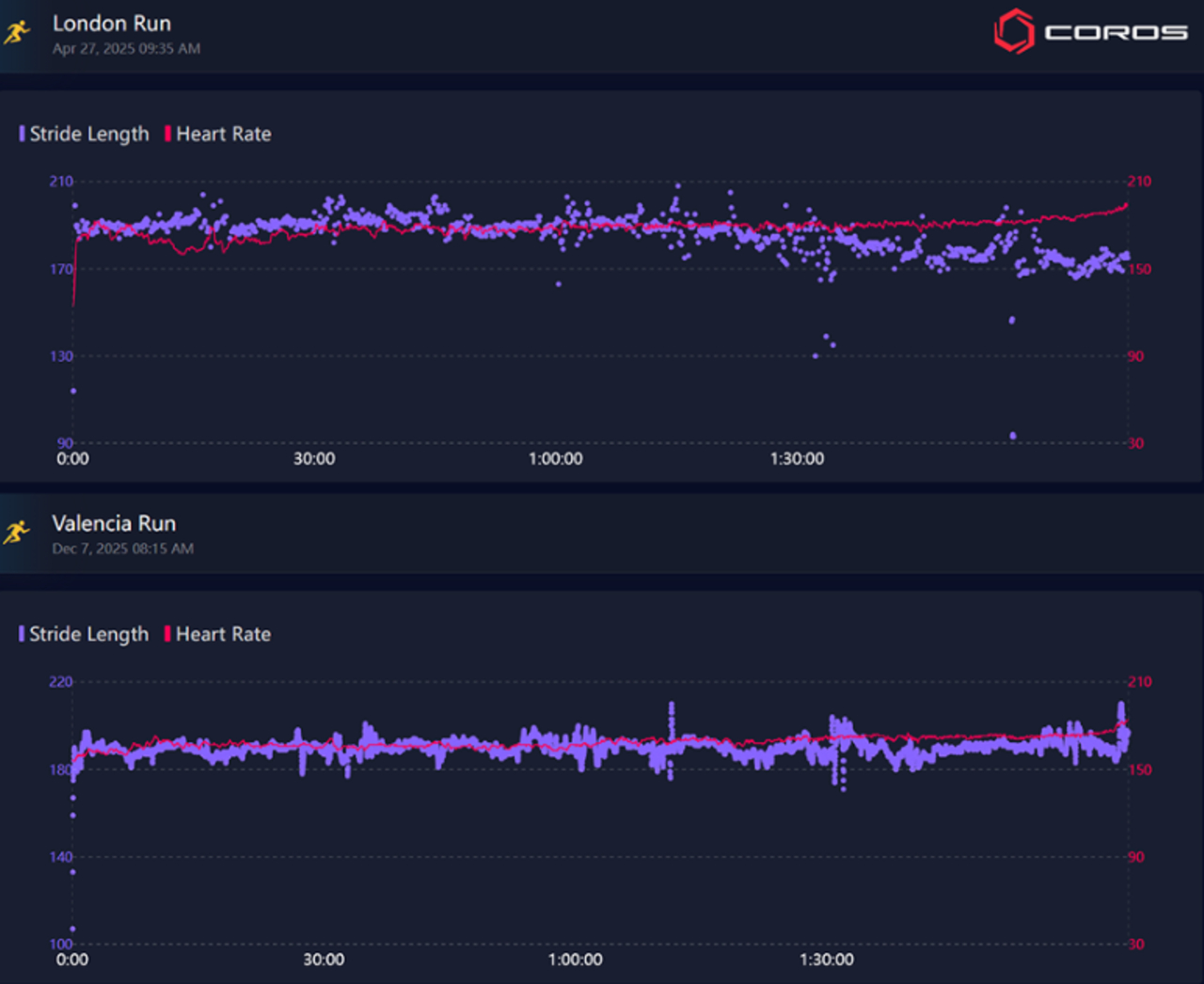Select the 30:00 time marker on London chart
Image resolution: width=1204 pixels, height=984 pixels.
(x=314, y=459)
